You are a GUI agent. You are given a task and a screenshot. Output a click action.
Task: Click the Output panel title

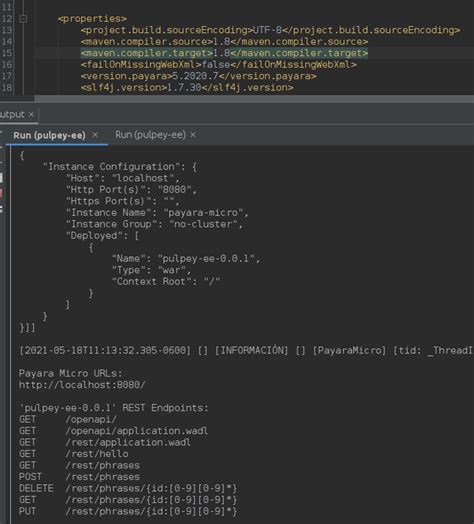12,114
